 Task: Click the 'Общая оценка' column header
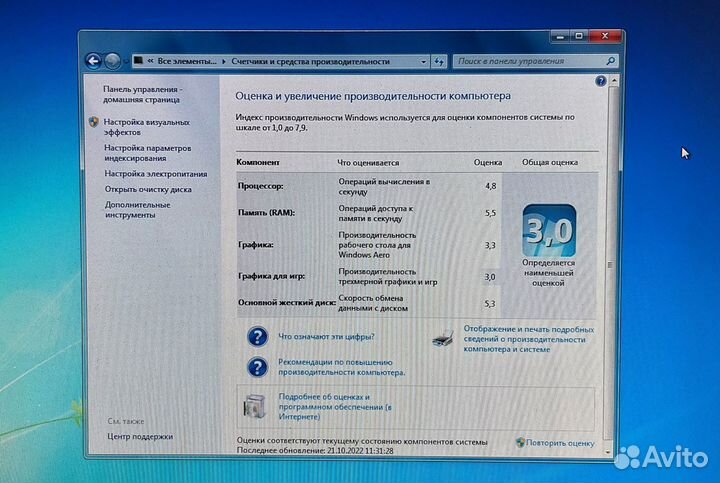coord(550,162)
